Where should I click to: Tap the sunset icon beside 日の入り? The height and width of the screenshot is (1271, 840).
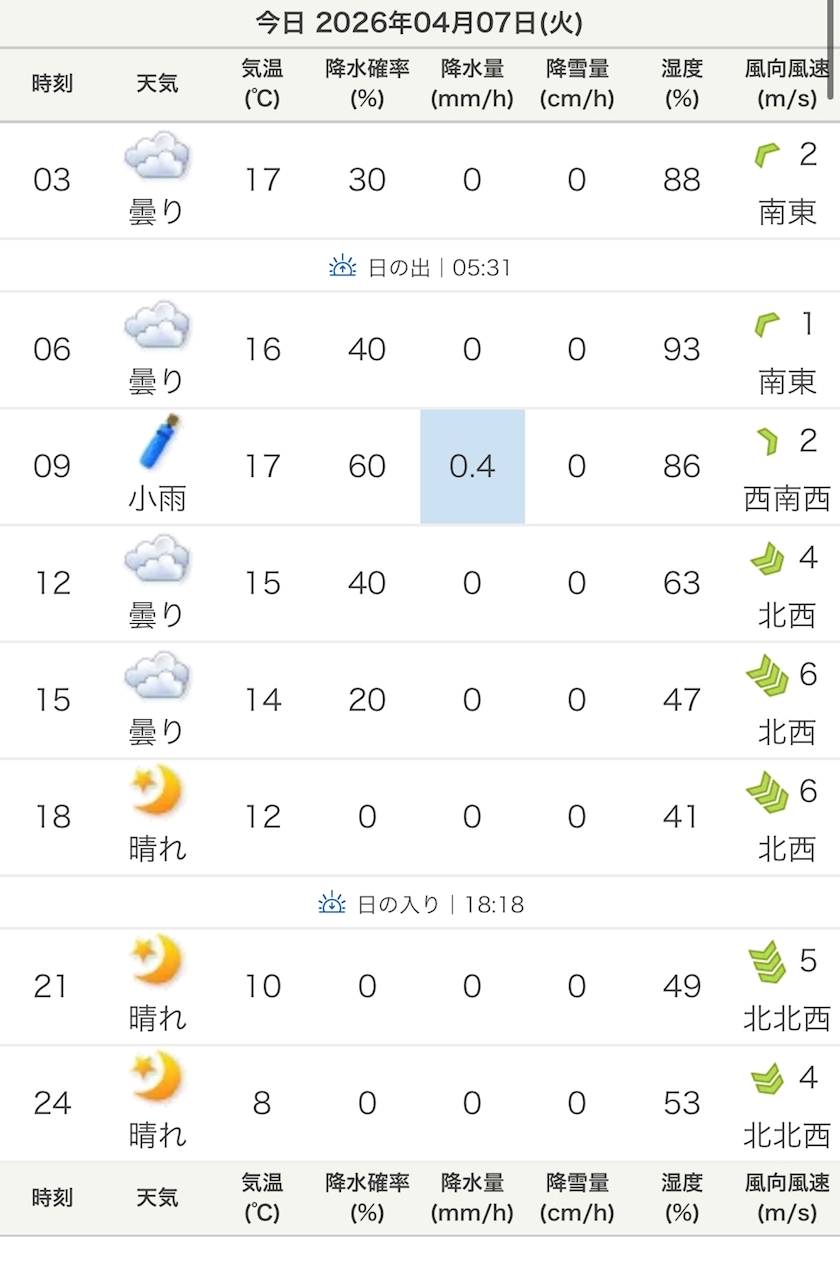(332, 904)
